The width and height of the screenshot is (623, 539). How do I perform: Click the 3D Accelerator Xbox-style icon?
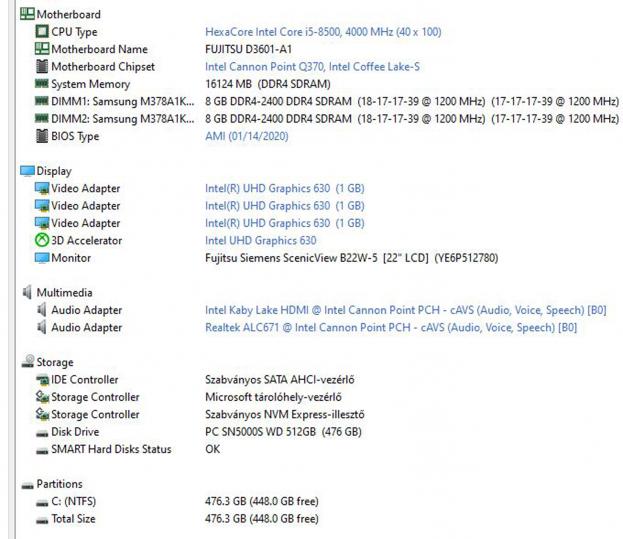click(x=42, y=240)
